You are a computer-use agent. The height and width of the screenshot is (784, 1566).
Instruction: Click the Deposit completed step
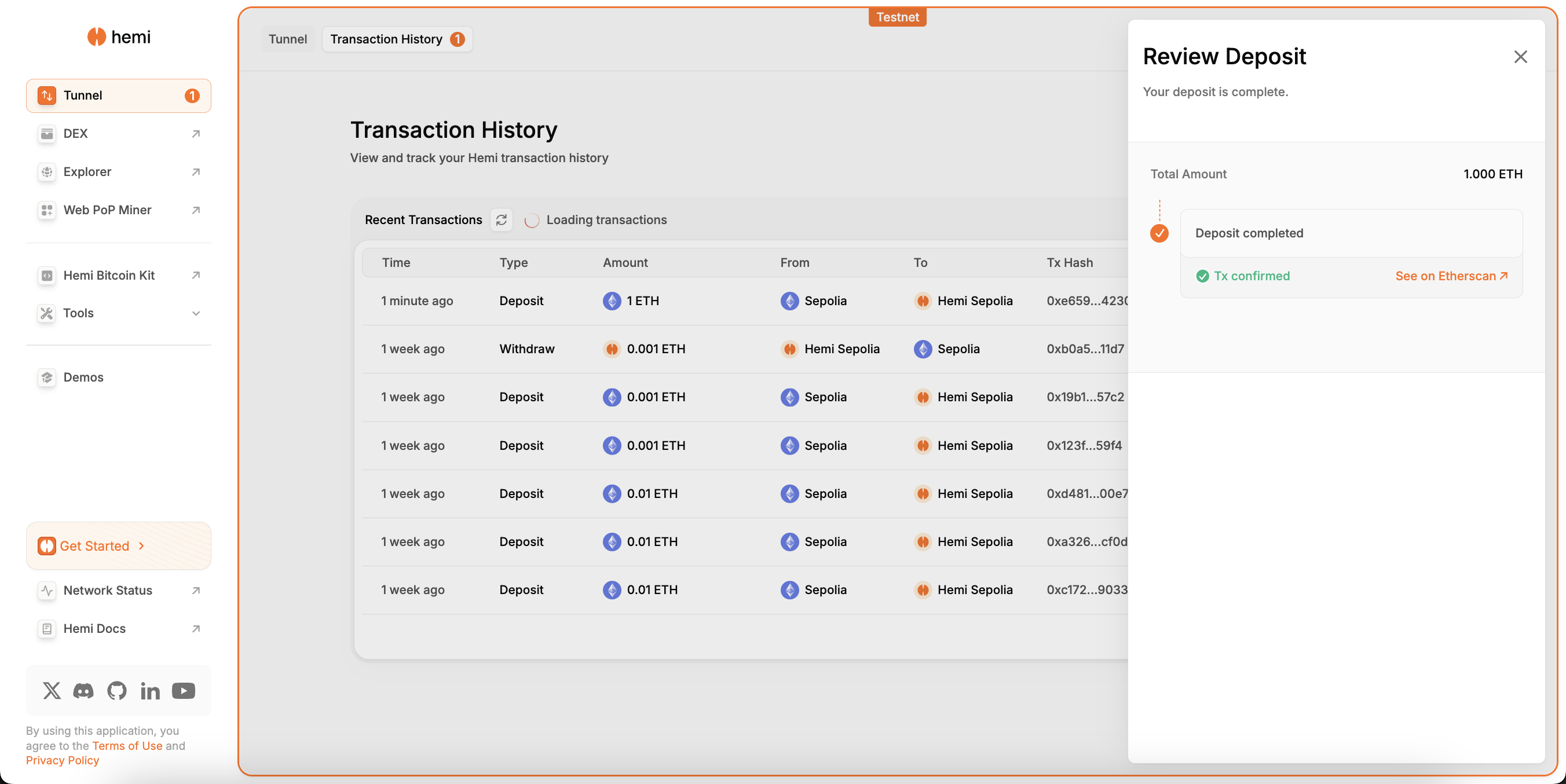pos(1351,233)
